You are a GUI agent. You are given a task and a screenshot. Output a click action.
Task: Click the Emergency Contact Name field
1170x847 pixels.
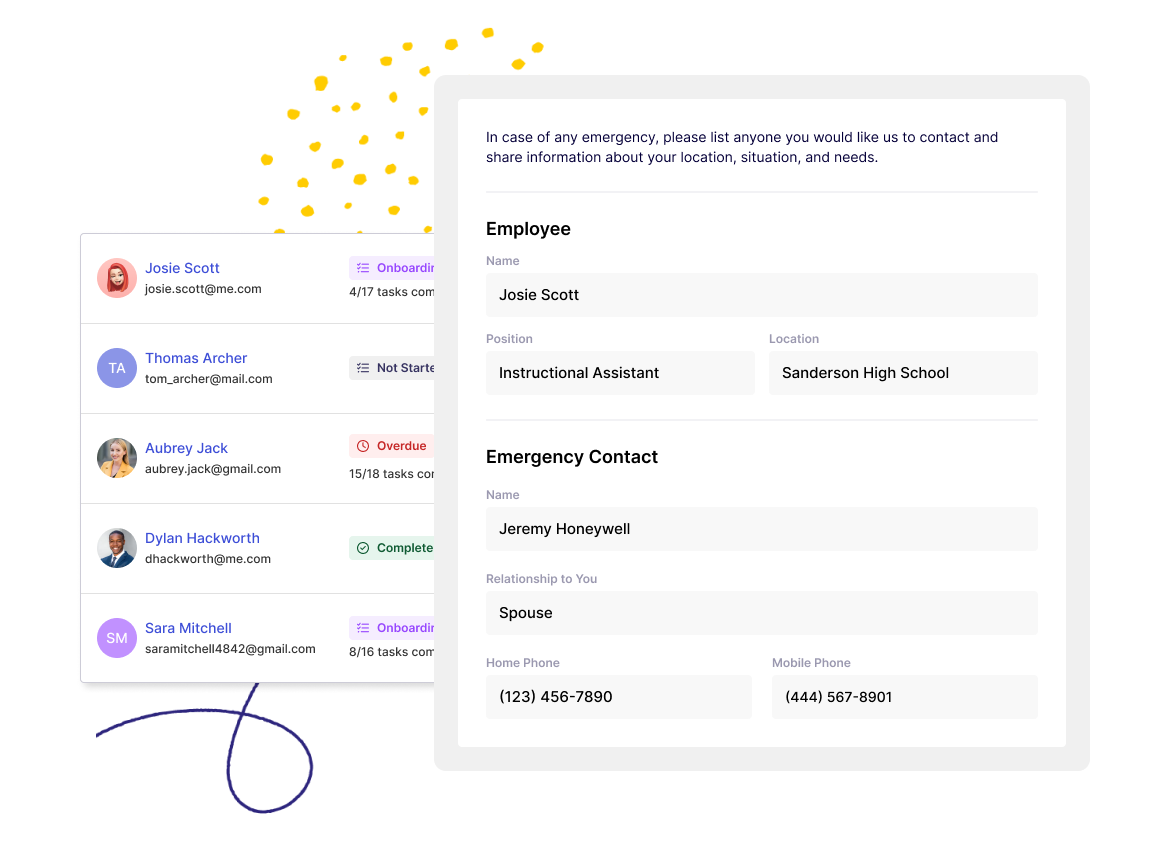coord(761,529)
